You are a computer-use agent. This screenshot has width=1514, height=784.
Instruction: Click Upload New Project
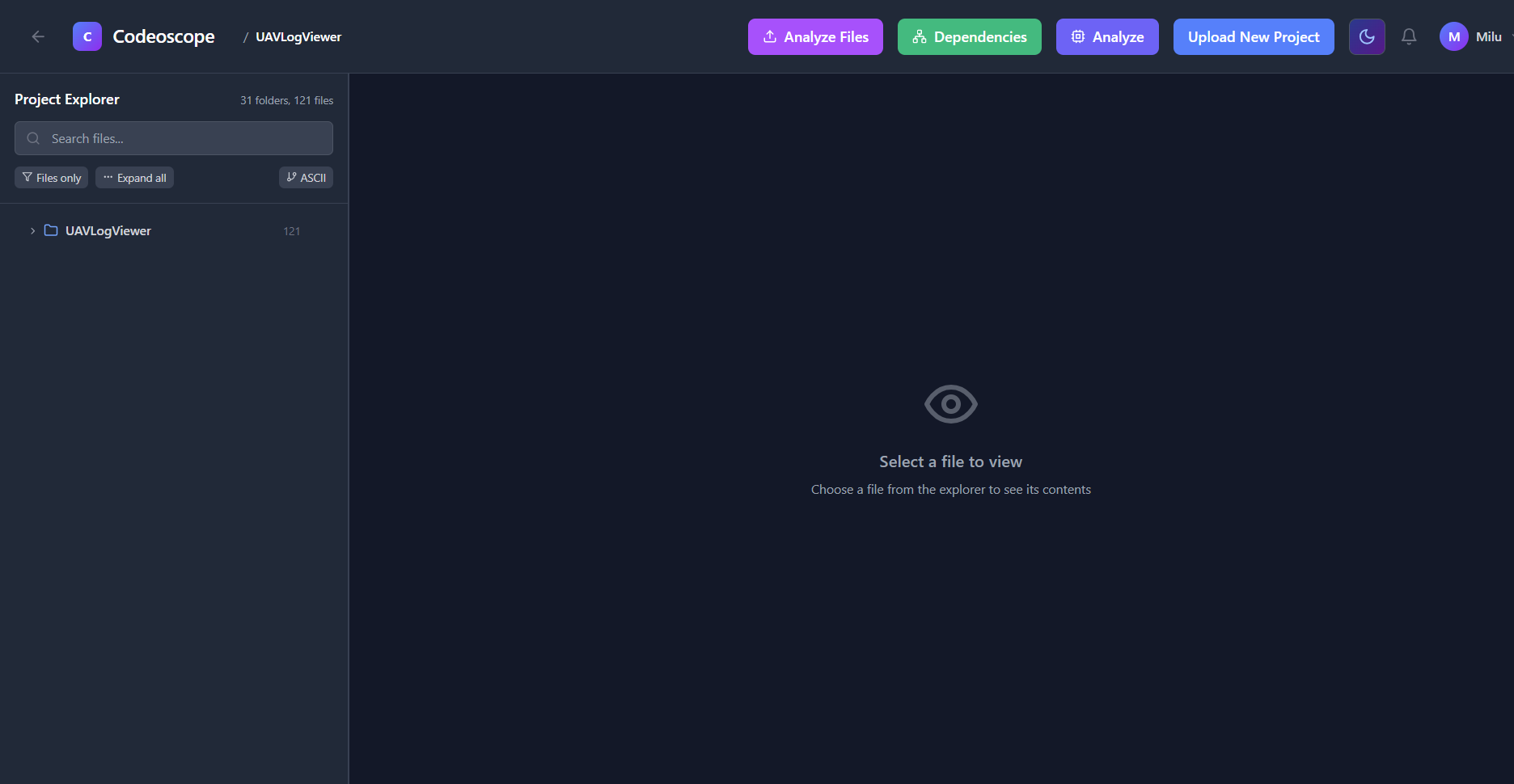click(x=1254, y=37)
